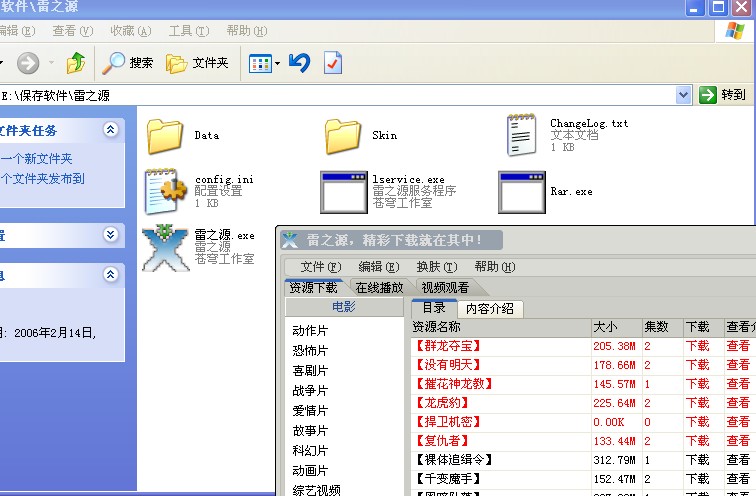Screen dimensions: 756x496
Task: Click the Go (转到) button
Action: [723, 94]
